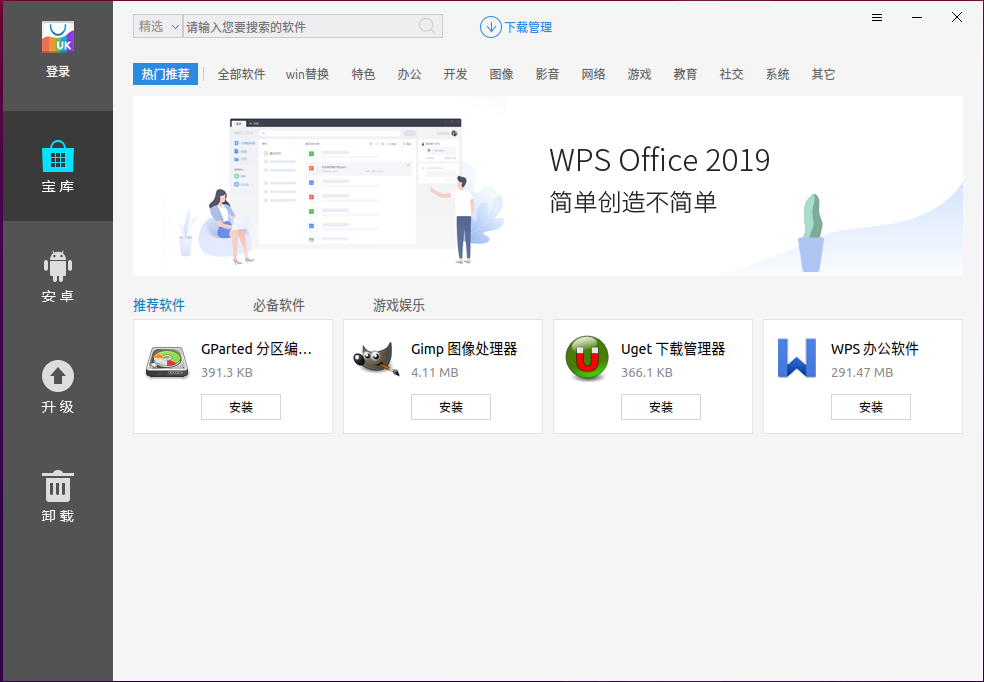Click the download manager arrow icon

click(x=490, y=27)
